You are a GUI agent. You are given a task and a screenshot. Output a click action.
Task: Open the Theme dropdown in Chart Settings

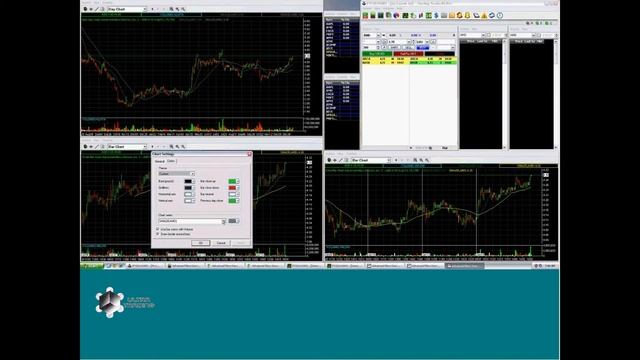pyautogui.click(x=176, y=174)
